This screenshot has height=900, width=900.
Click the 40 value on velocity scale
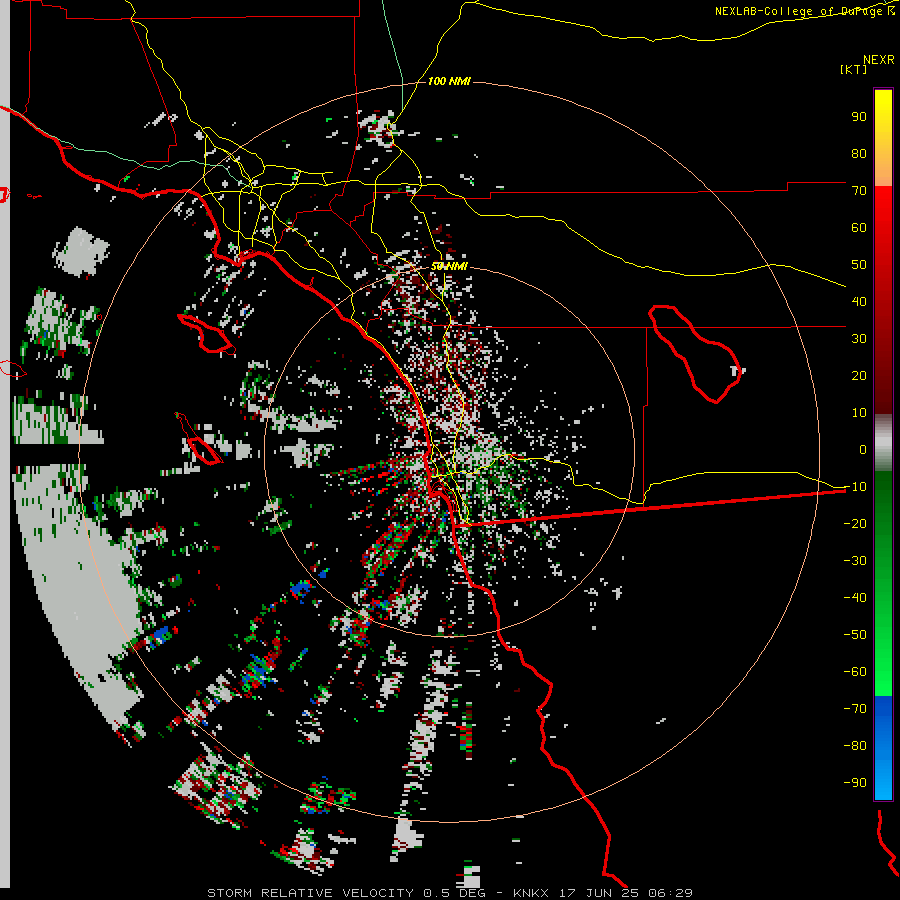coord(859,302)
